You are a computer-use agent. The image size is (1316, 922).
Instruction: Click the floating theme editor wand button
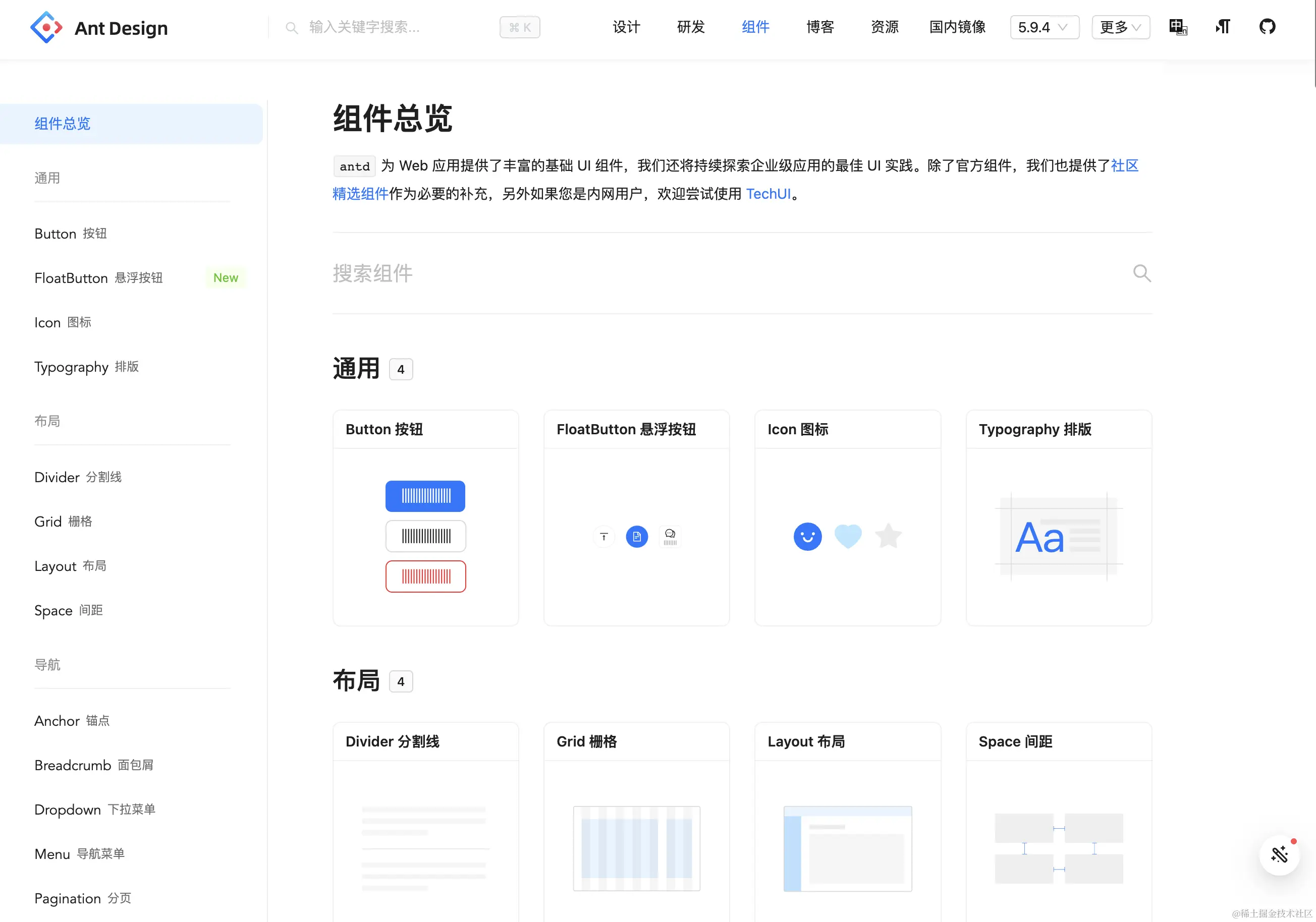(x=1279, y=854)
